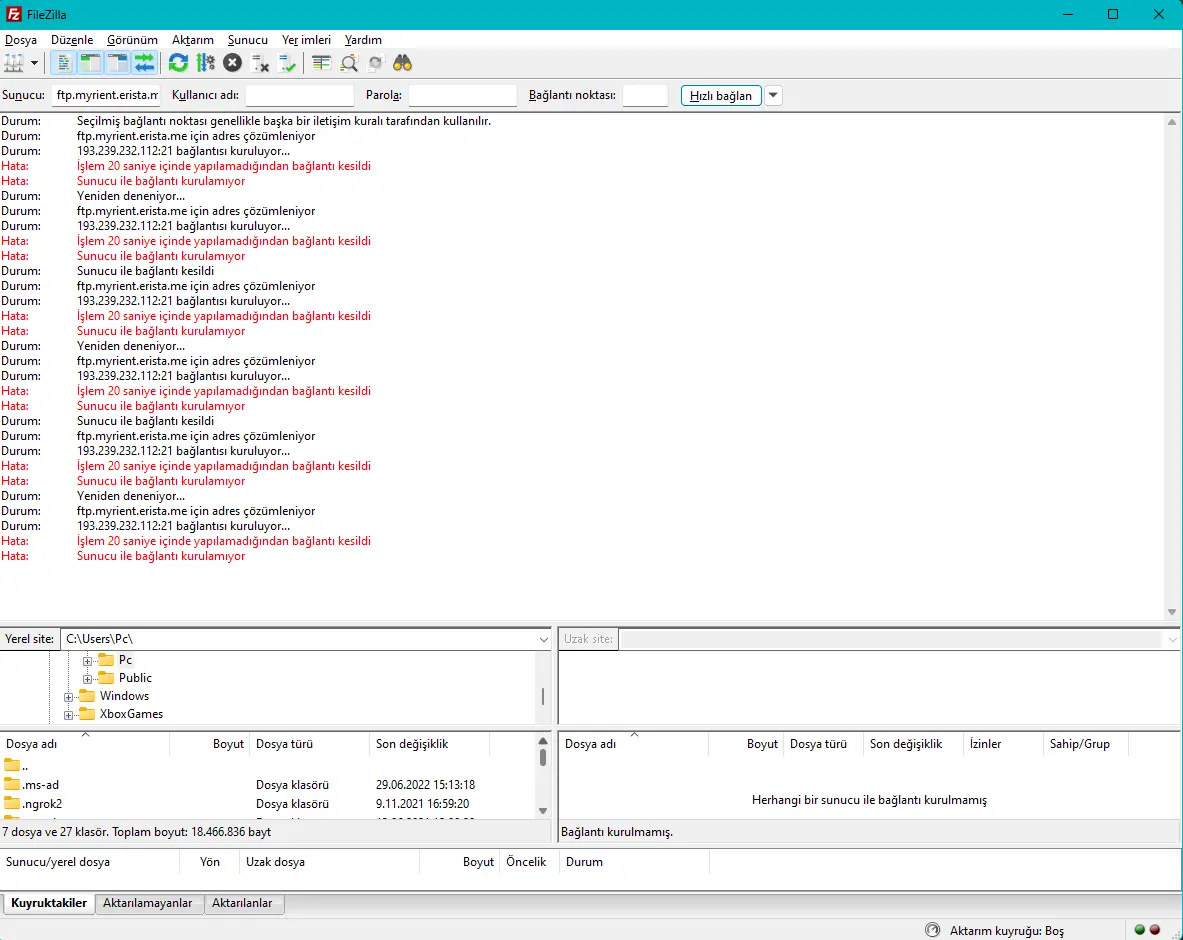Viewport: 1183px width, 940px height.
Task: Open the Site Manager icon
Action: point(14,63)
